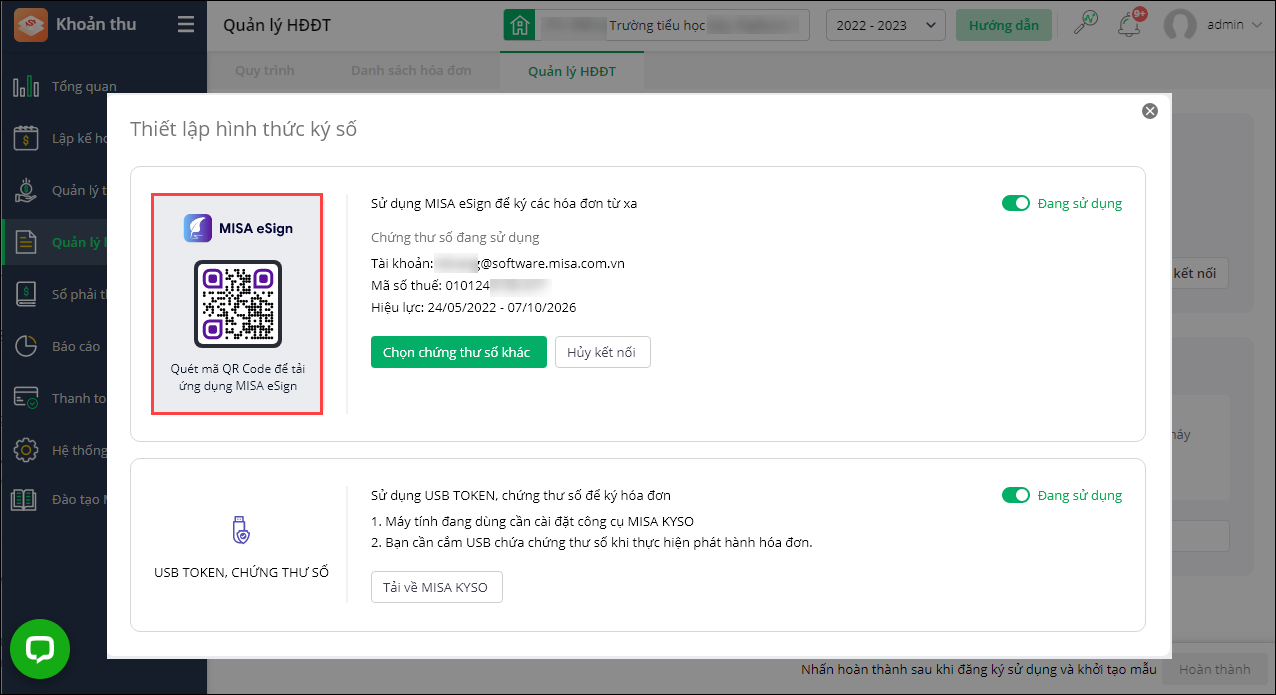Image resolution: width=1276 pixels, height=695 pixels.
Task: Click the Tài khoản email text
Action: tap(498, 263)
